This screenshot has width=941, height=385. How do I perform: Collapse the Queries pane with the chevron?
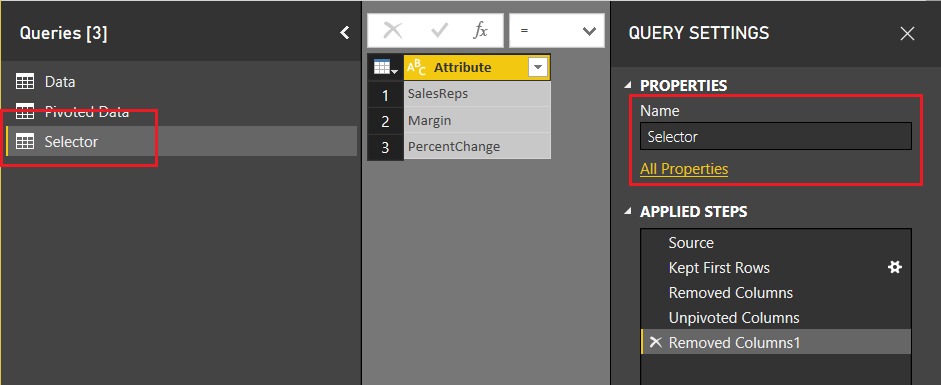tap(344, 32)
